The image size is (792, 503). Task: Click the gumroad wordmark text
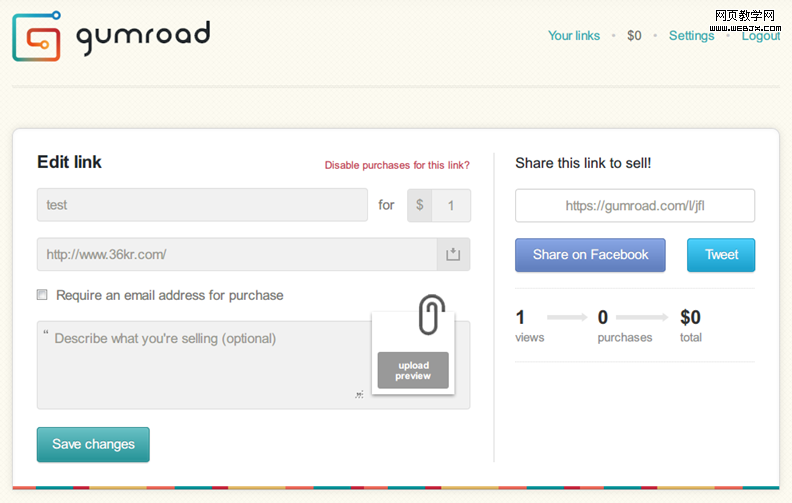tap(143, 36)
